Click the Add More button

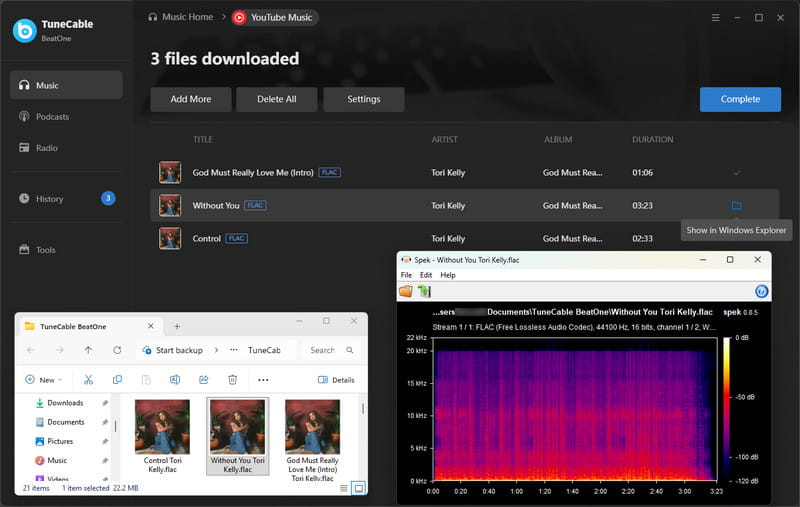(191, 99)
